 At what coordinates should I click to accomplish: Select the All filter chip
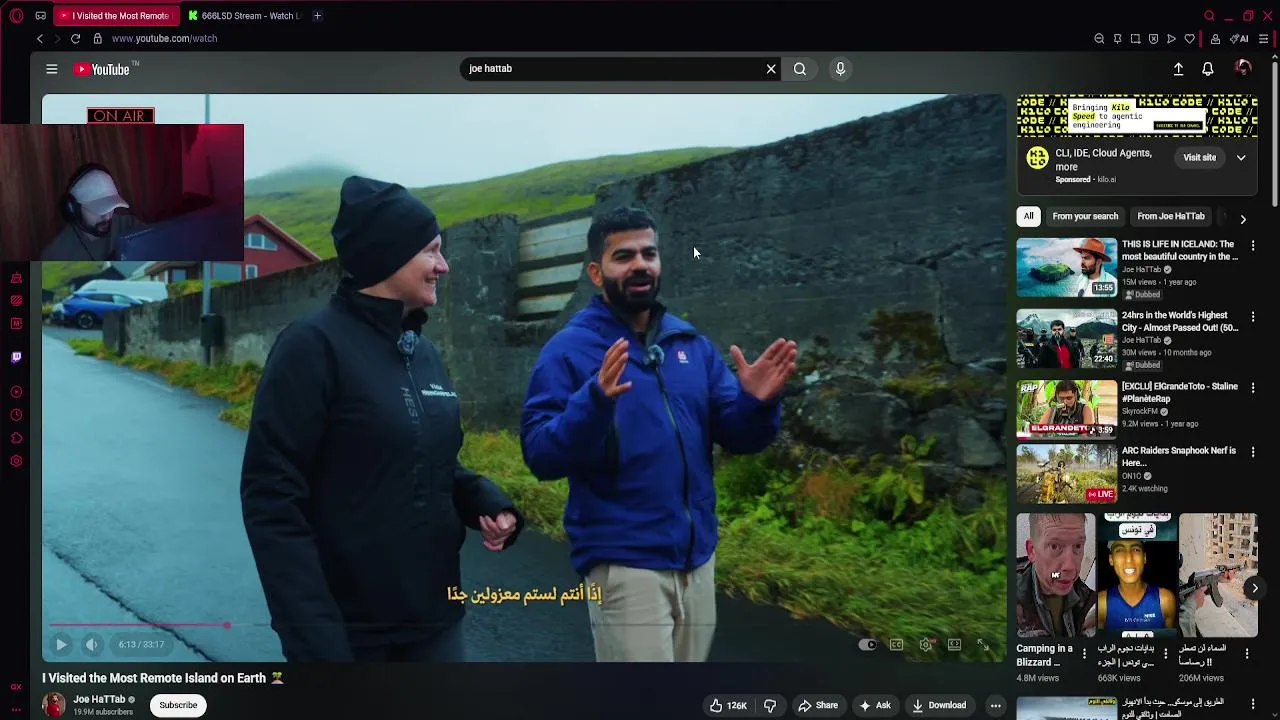coord(1028,216)
